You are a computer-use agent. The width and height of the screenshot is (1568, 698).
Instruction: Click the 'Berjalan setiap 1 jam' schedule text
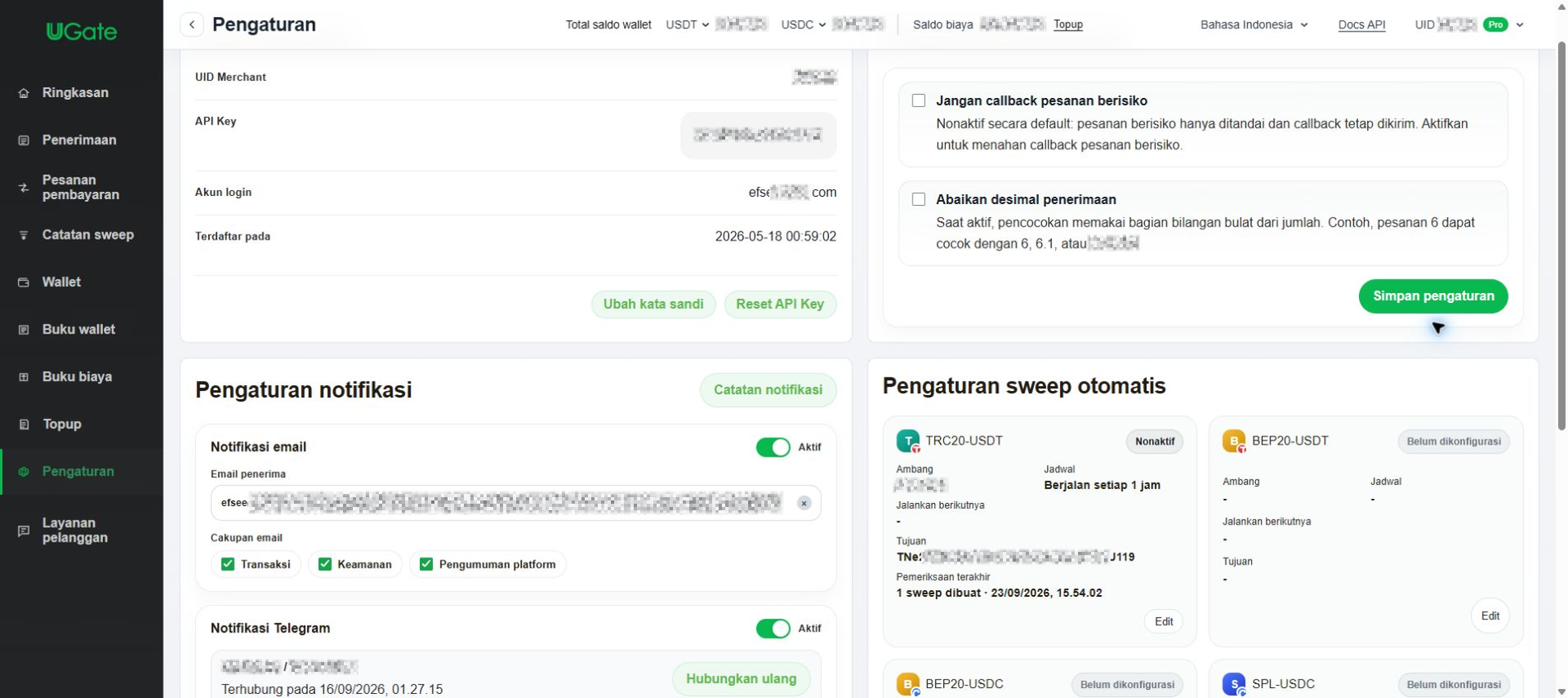coord(1102,486)
